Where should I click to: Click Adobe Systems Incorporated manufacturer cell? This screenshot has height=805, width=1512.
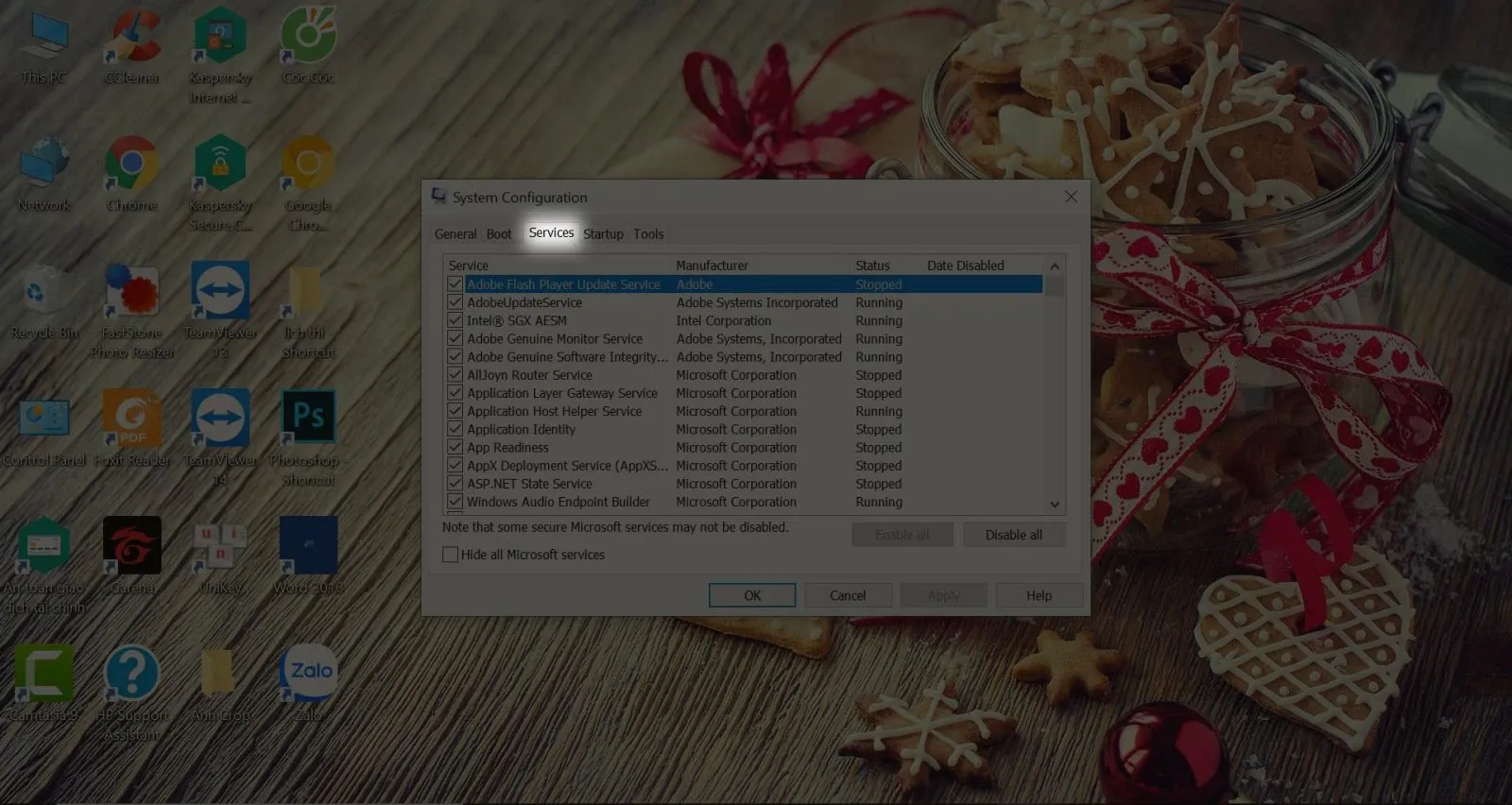coord(757,302)
